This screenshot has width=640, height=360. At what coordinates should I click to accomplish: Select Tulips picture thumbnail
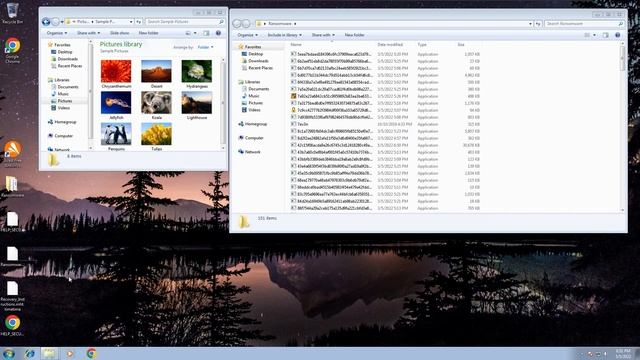tap(156, 137)
